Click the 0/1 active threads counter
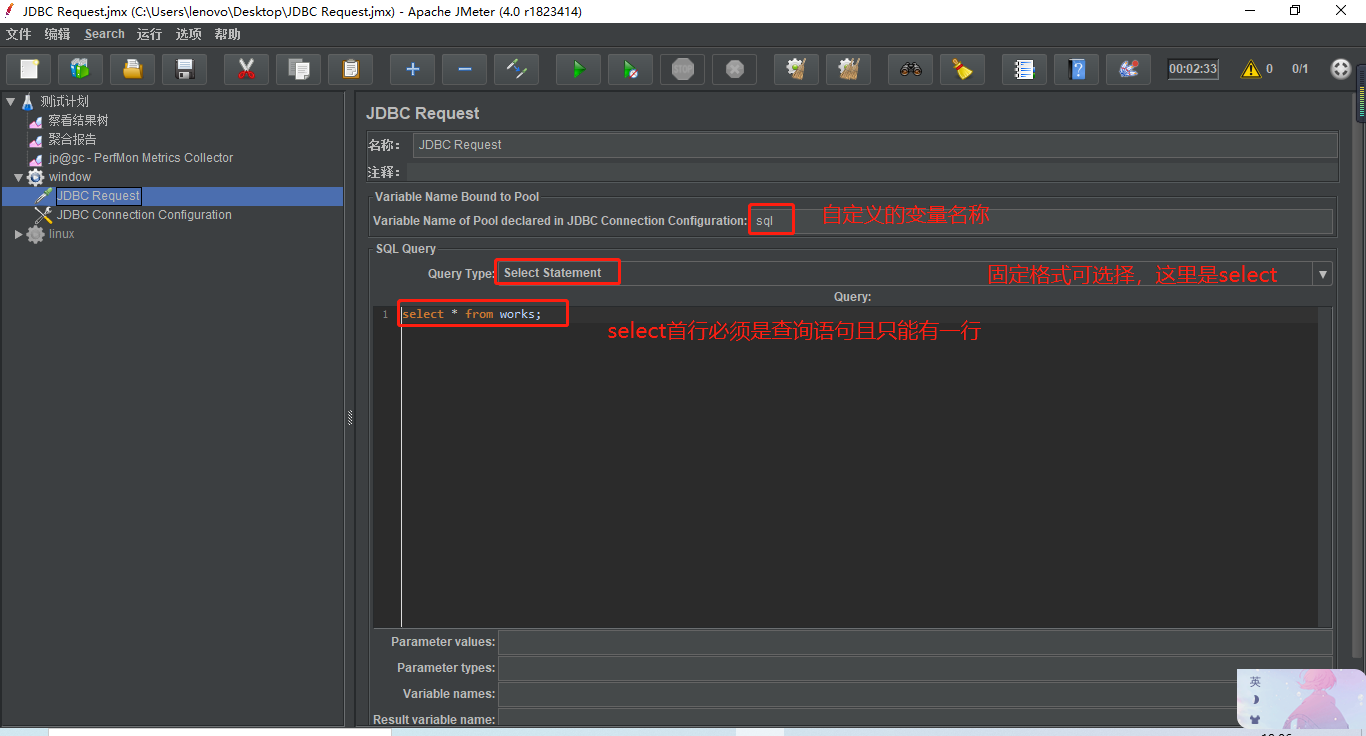Screen dimensions: 1366x736 click(1300, 69)
